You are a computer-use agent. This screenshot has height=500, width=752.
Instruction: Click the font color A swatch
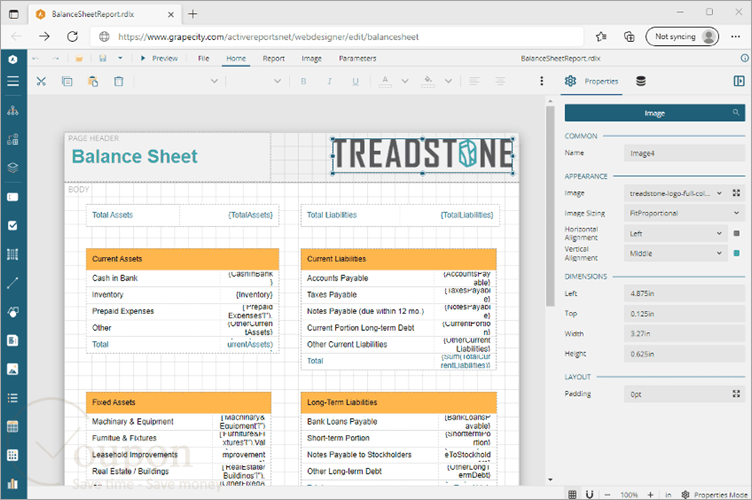pos(385,81)
